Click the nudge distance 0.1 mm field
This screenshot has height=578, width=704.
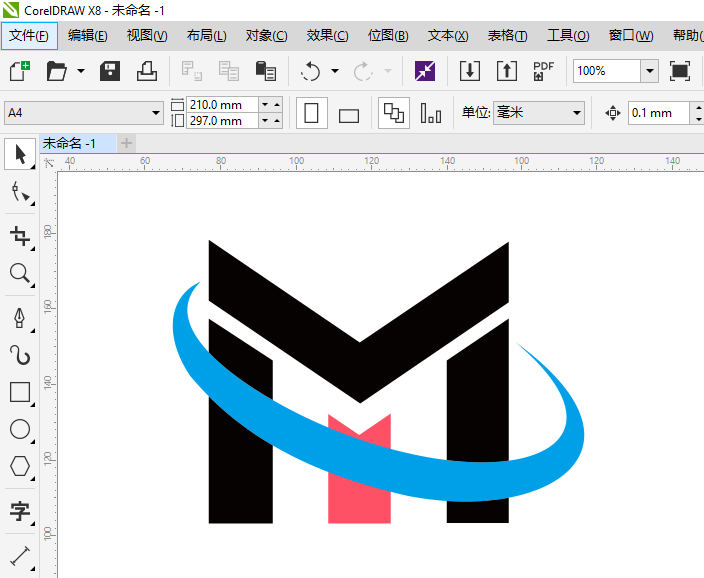click(659, 113)
